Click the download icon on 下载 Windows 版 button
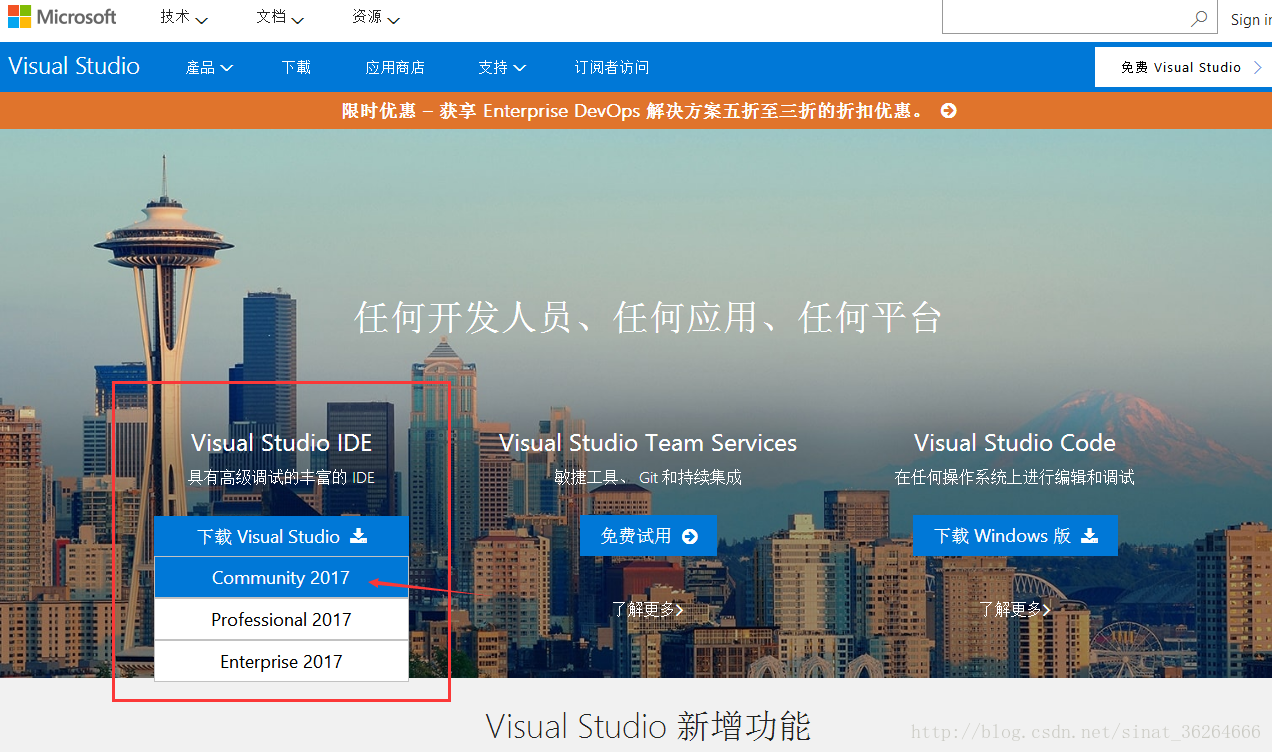The height and width of the screenshot is (752, 1272). point(1089,536)
